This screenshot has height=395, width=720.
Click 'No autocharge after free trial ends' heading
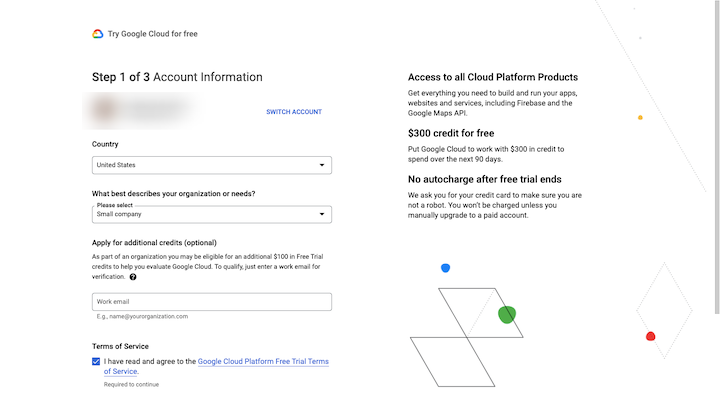tap(484, 179)
